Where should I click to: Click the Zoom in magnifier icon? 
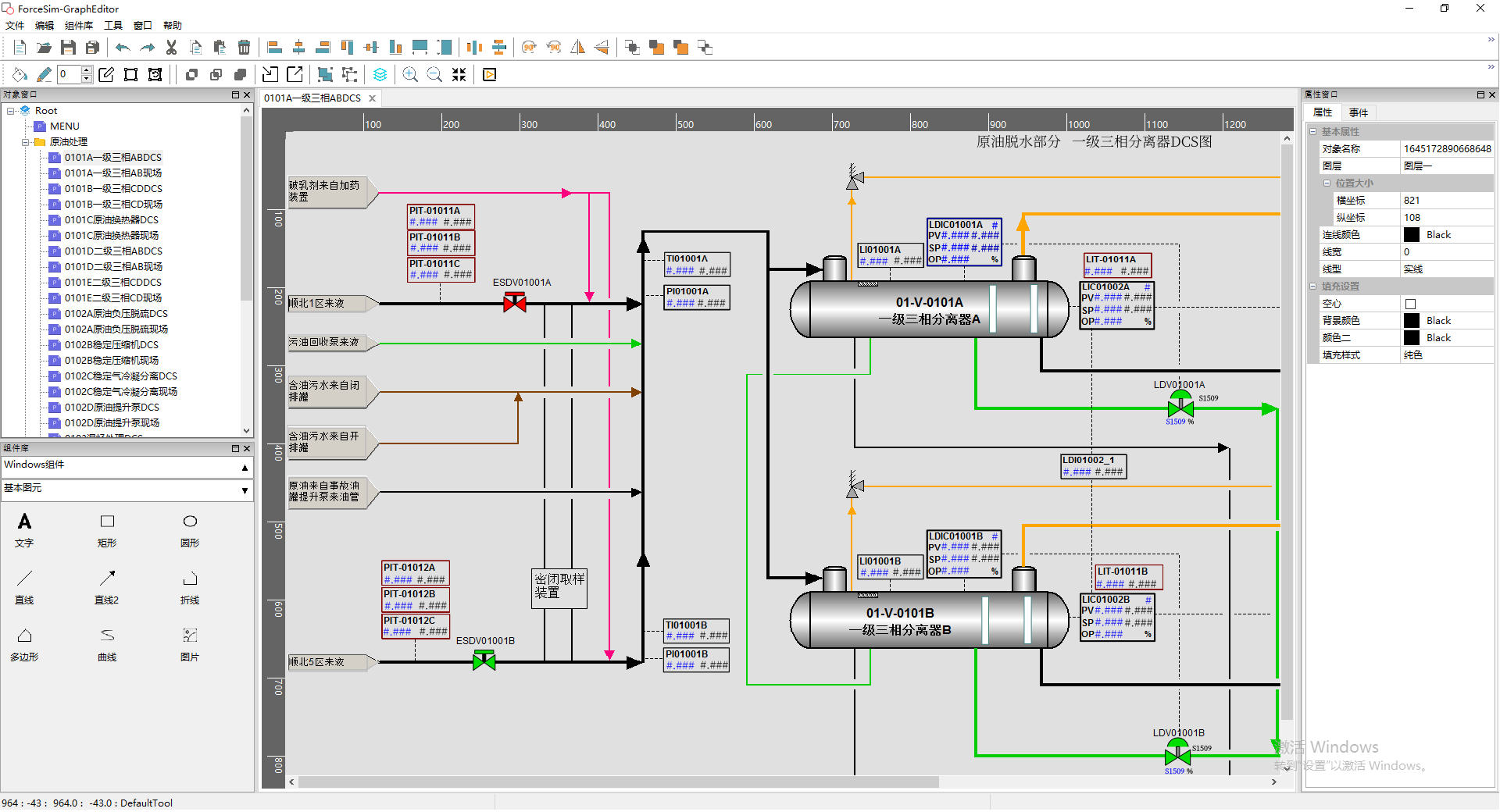pyautogui.click(x=409, y=75)
